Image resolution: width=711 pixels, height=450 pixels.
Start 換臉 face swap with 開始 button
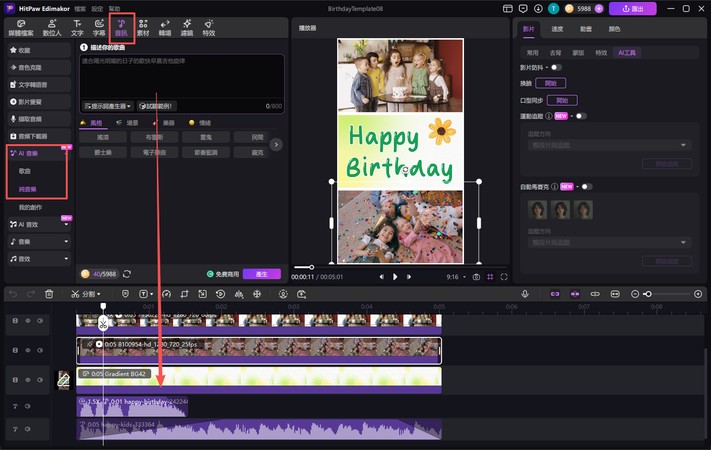[x=550, y=83]
